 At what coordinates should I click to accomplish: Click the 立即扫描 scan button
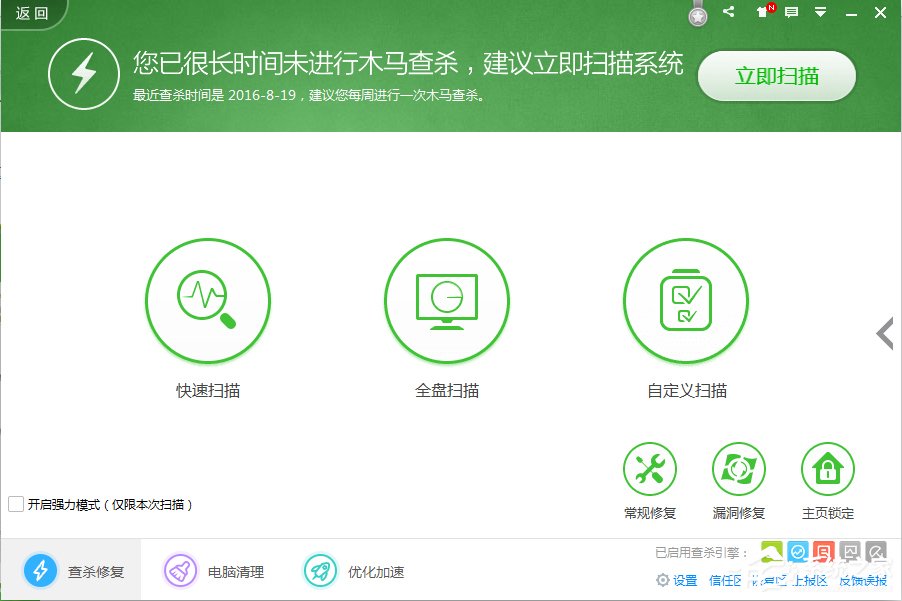tap(776, 76)
